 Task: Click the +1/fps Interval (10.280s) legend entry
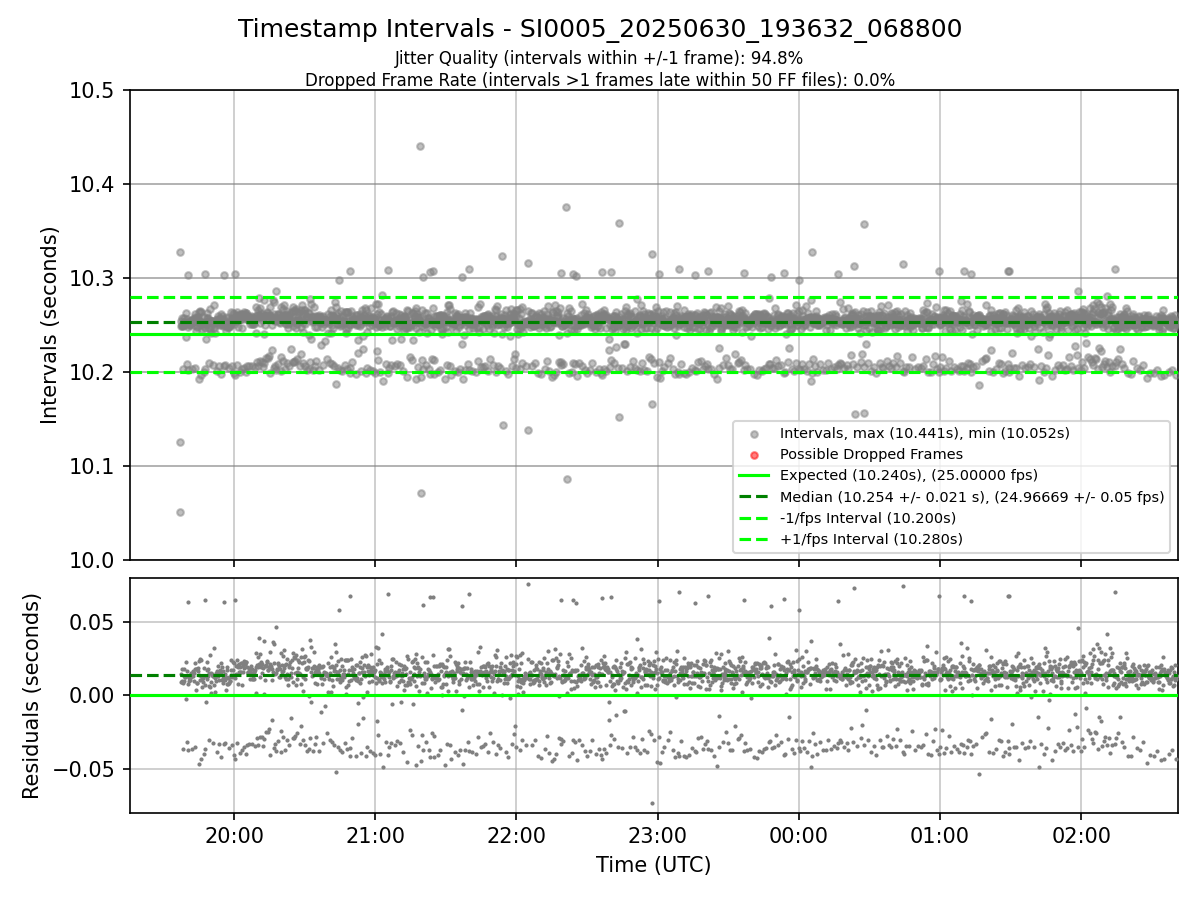coord(871,539)
